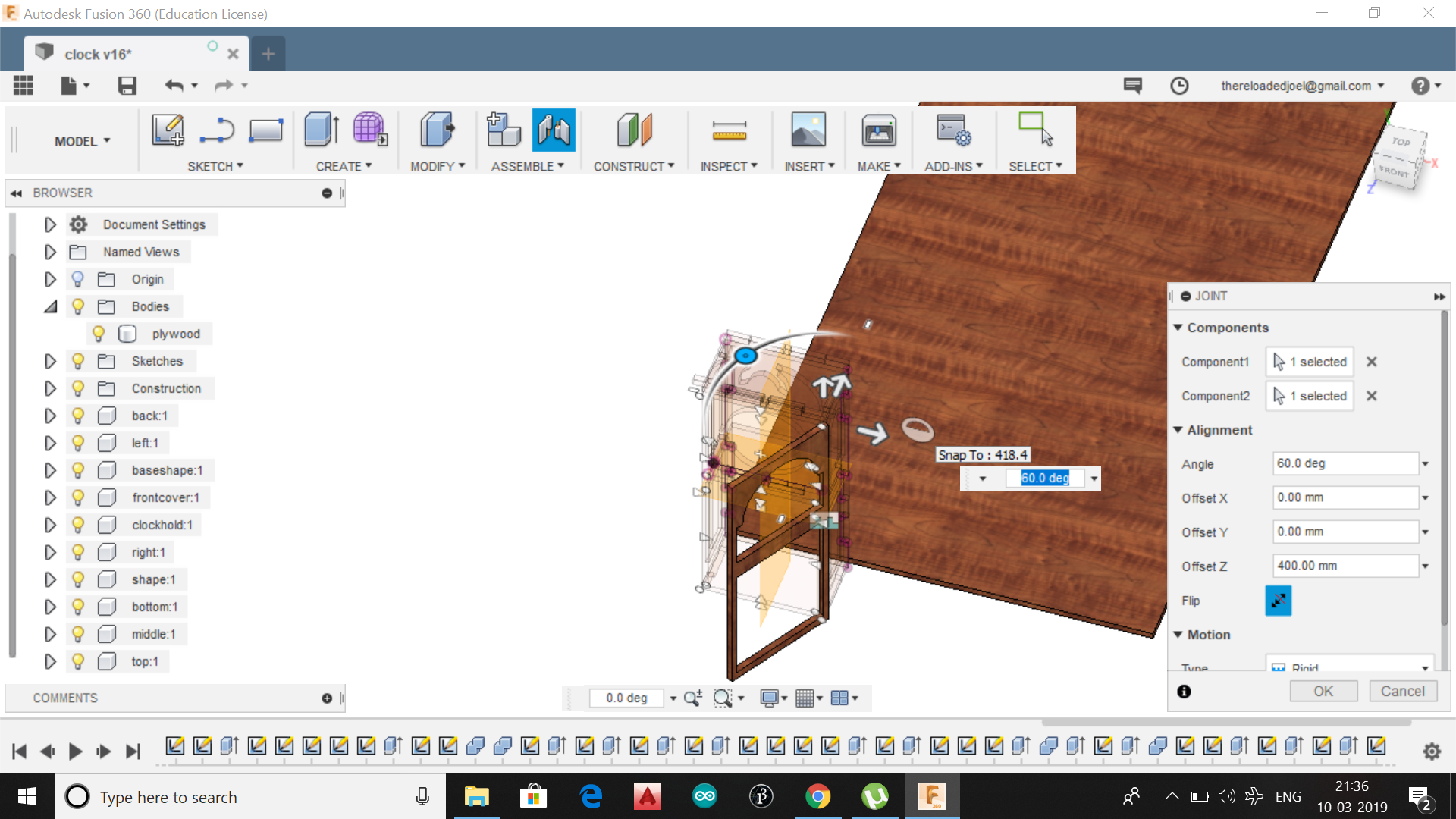
Task: Open job status clock icon
Action: point(1178,86)
